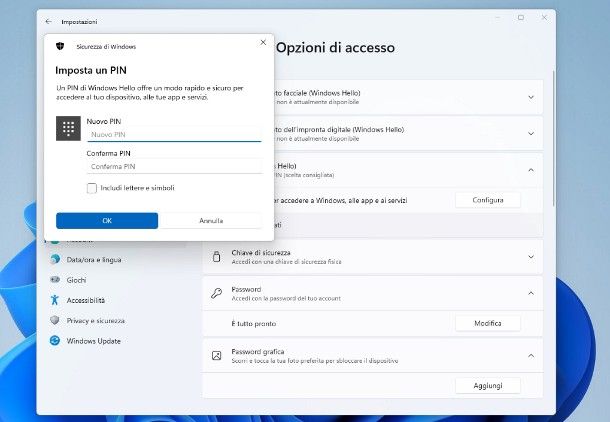This screenshot has height=422, width=610.
Task: Click the Data/ora e lingua globe icon
Action: (55, 259)
